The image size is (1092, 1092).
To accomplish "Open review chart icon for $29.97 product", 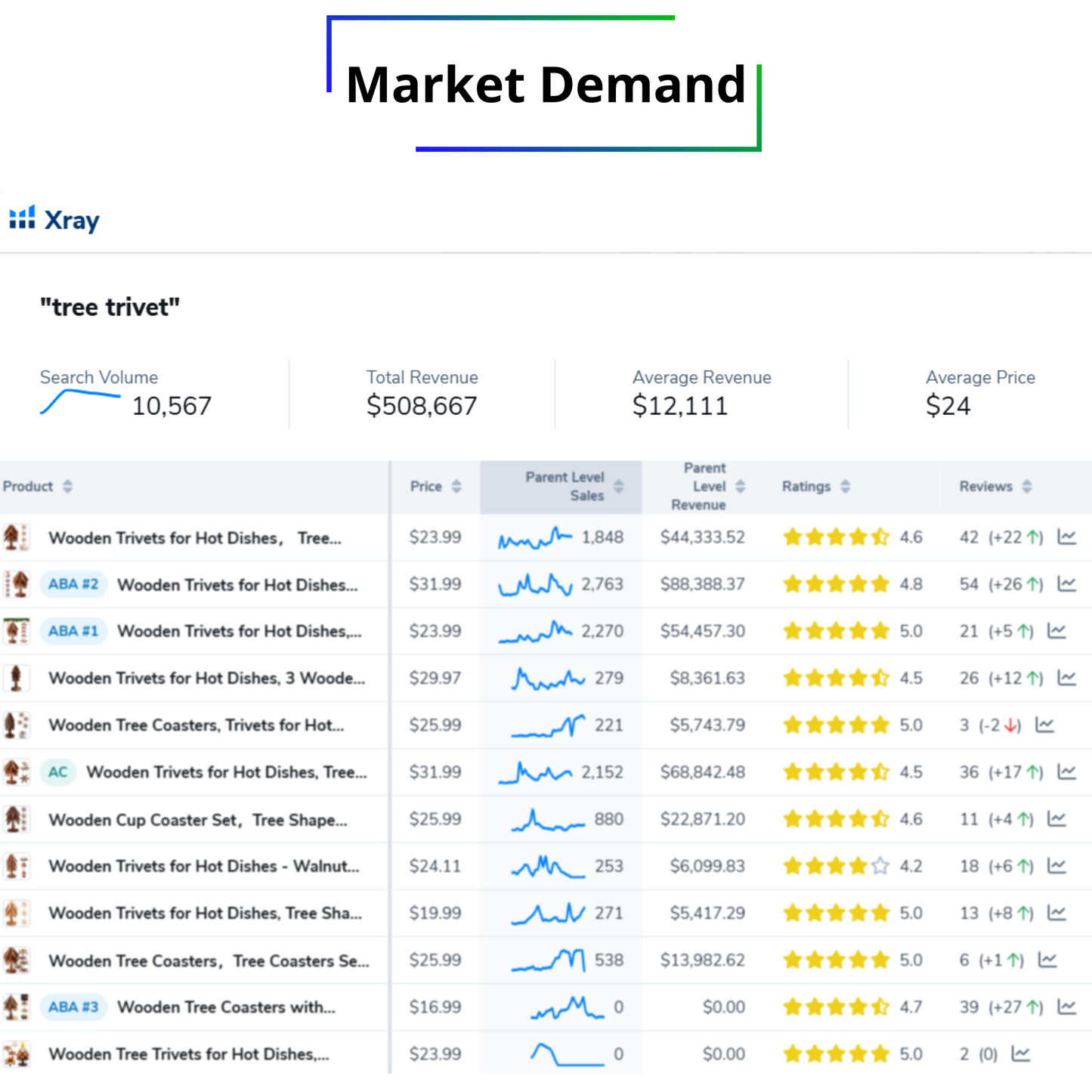I will tap(1067, 677).
